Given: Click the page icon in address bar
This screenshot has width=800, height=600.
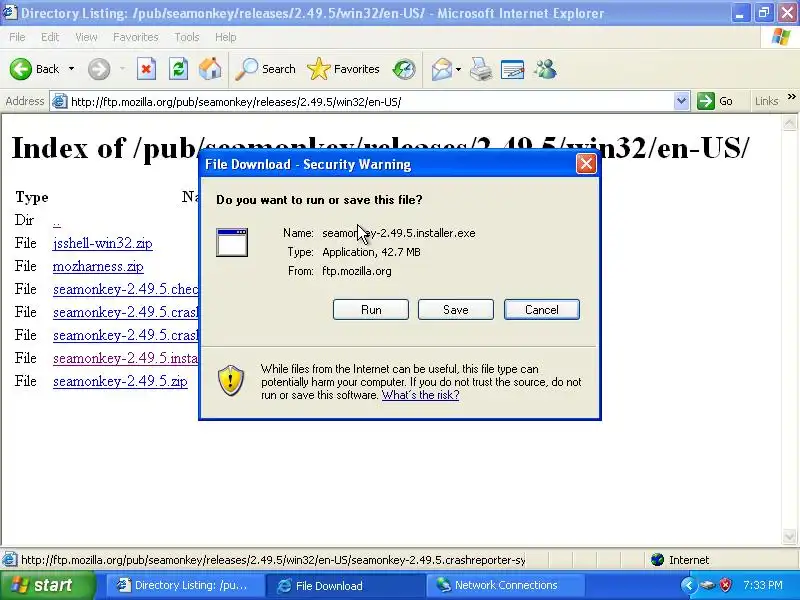Looking at the screenshot, I should (x=60, y=101).
